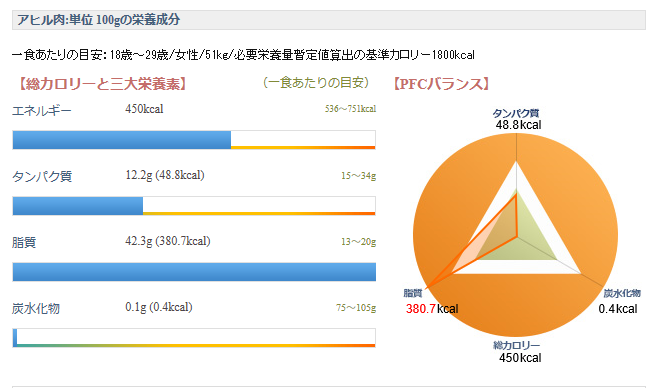Select the energy 450kcal progress bar
Screen dimensions: 665x388
(x=194, y=140)
